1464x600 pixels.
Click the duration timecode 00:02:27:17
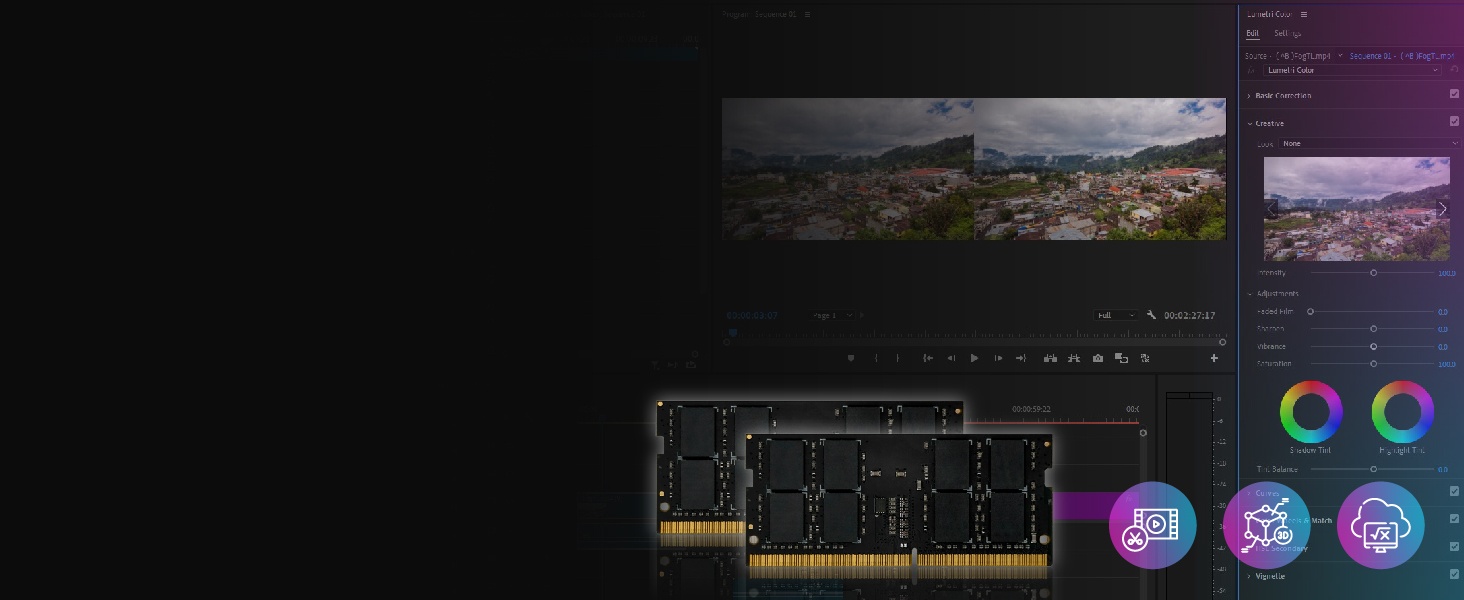pyautogui.click(x=1189, y=315)
